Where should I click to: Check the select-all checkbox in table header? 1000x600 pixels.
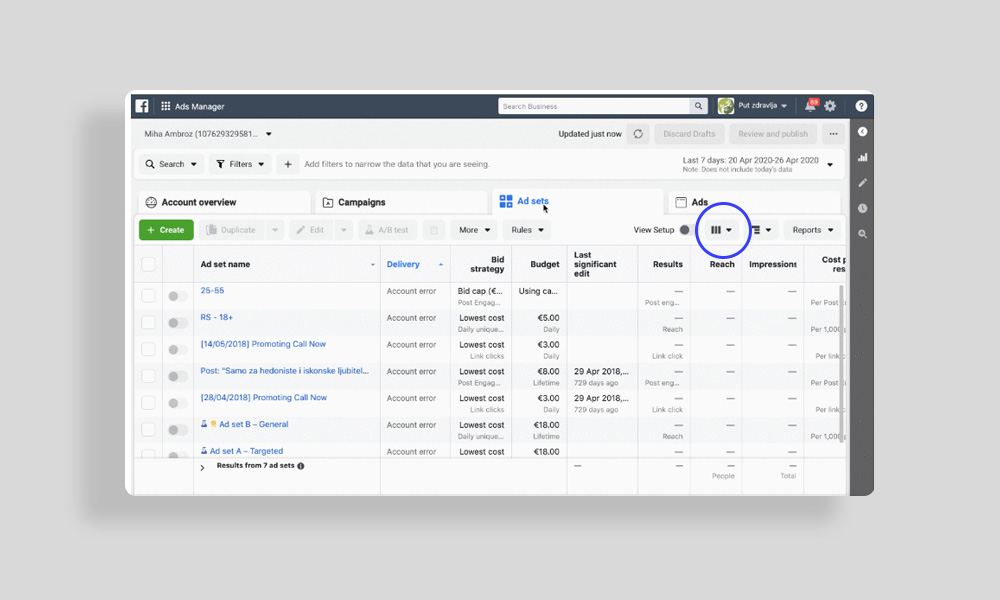[149, 263]
